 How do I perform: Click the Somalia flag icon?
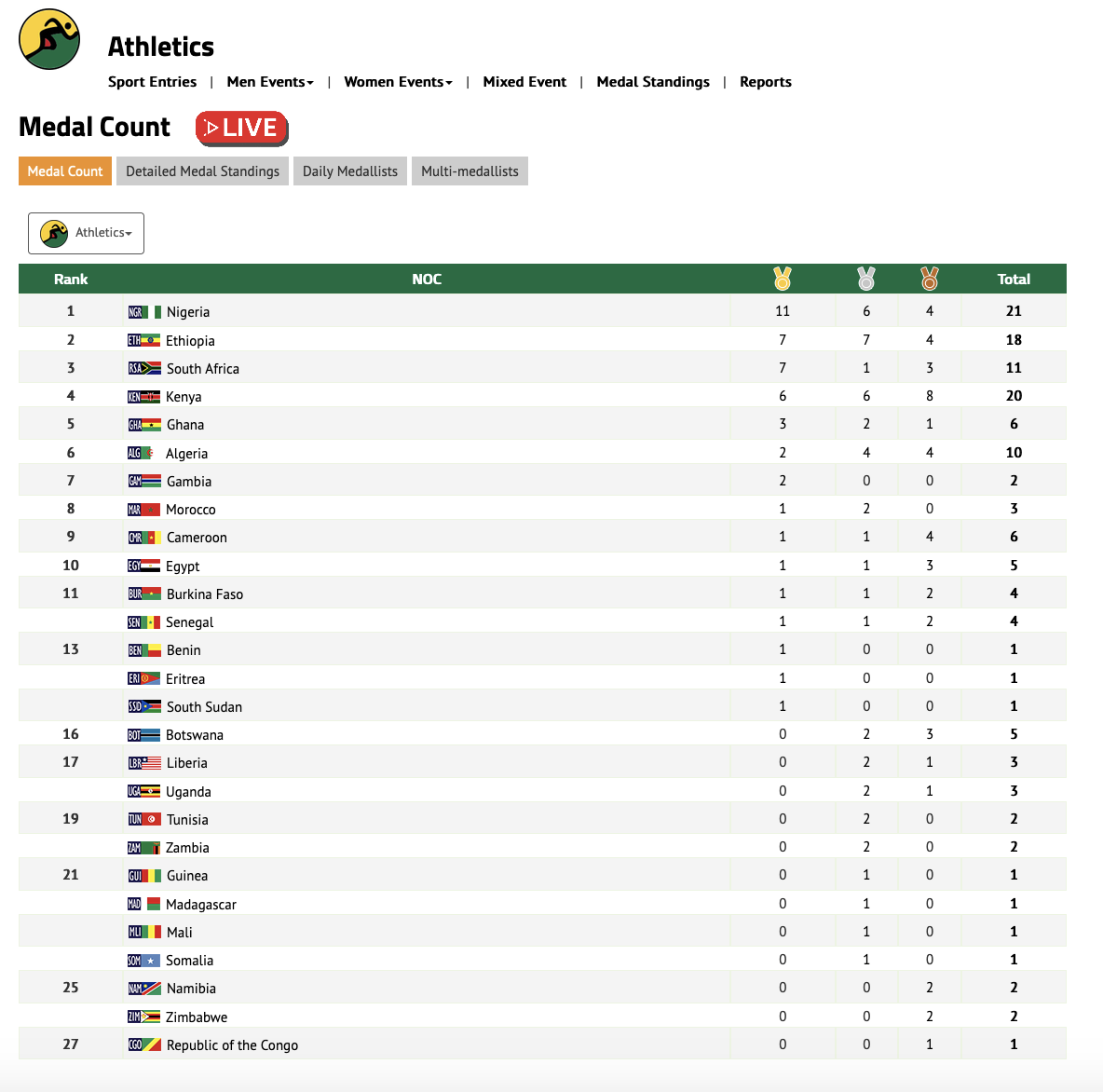pyautogui.click(x=143, y=961)
